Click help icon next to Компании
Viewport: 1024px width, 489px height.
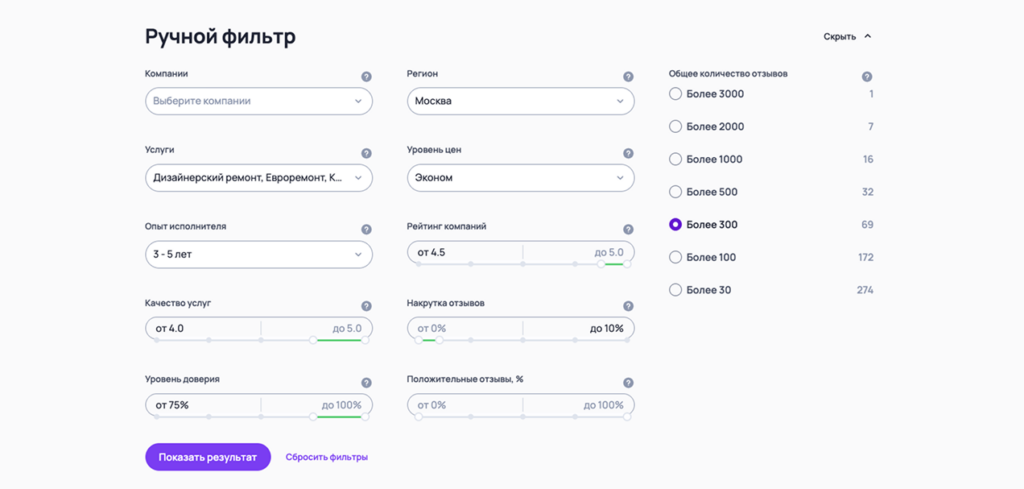pyautogui.click(x=366, y=76)
